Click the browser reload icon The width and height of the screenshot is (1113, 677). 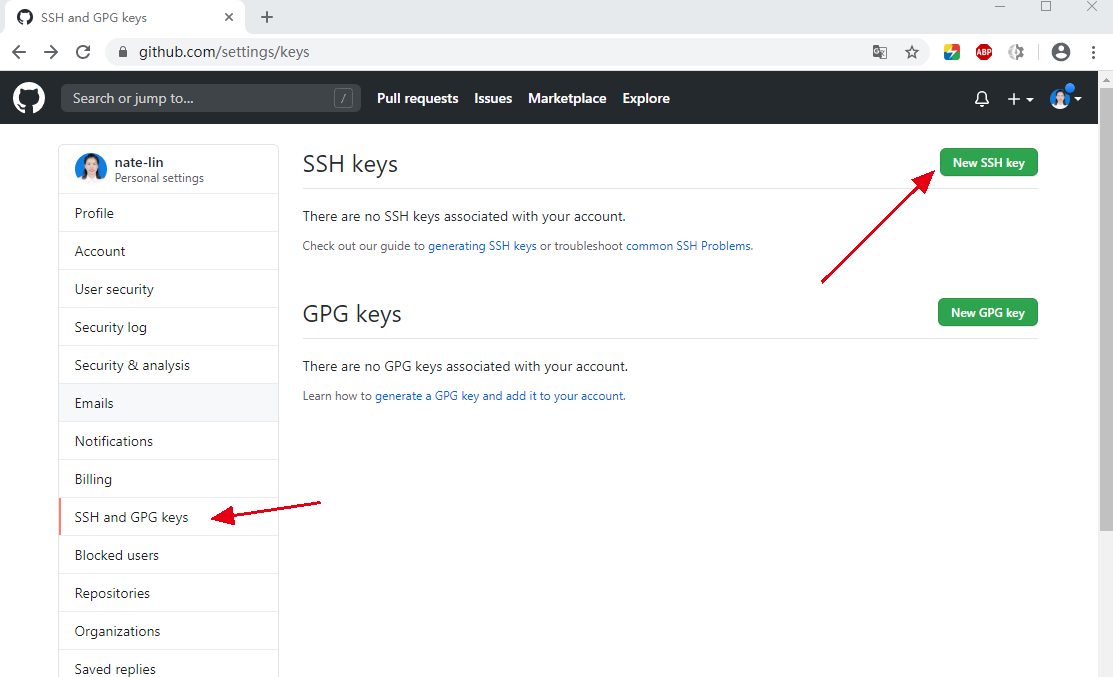pyautogui.click(x=83, y=52)
